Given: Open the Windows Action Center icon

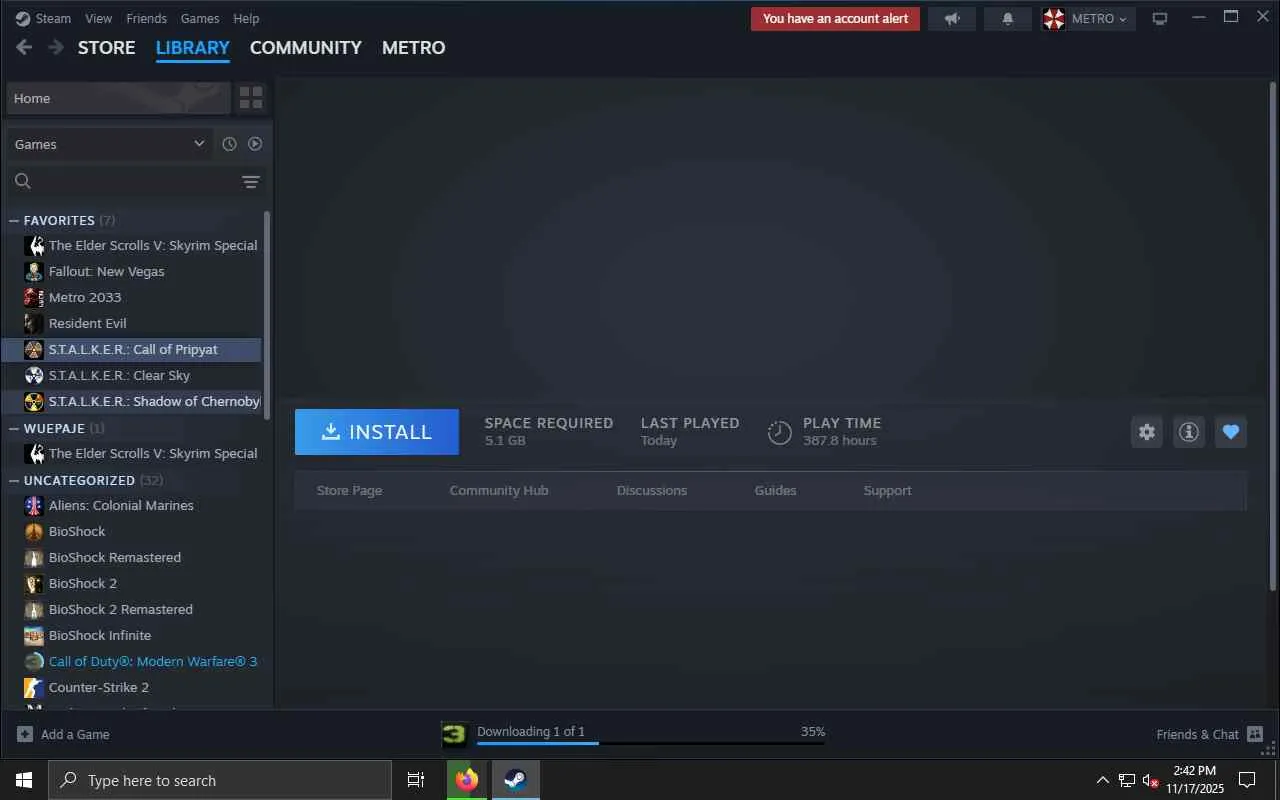Looking at the screenshot, I should [1247, 780].
